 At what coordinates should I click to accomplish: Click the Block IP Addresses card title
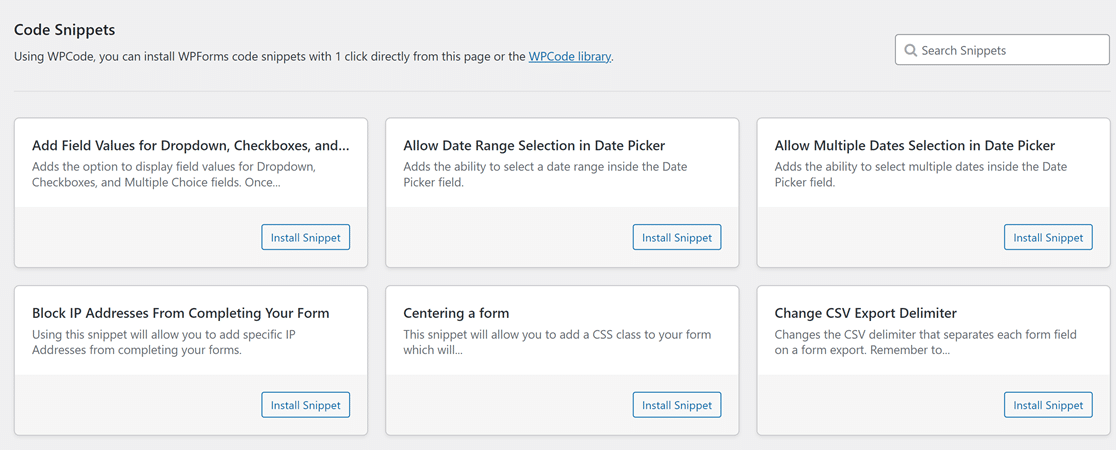click(180, 313)
